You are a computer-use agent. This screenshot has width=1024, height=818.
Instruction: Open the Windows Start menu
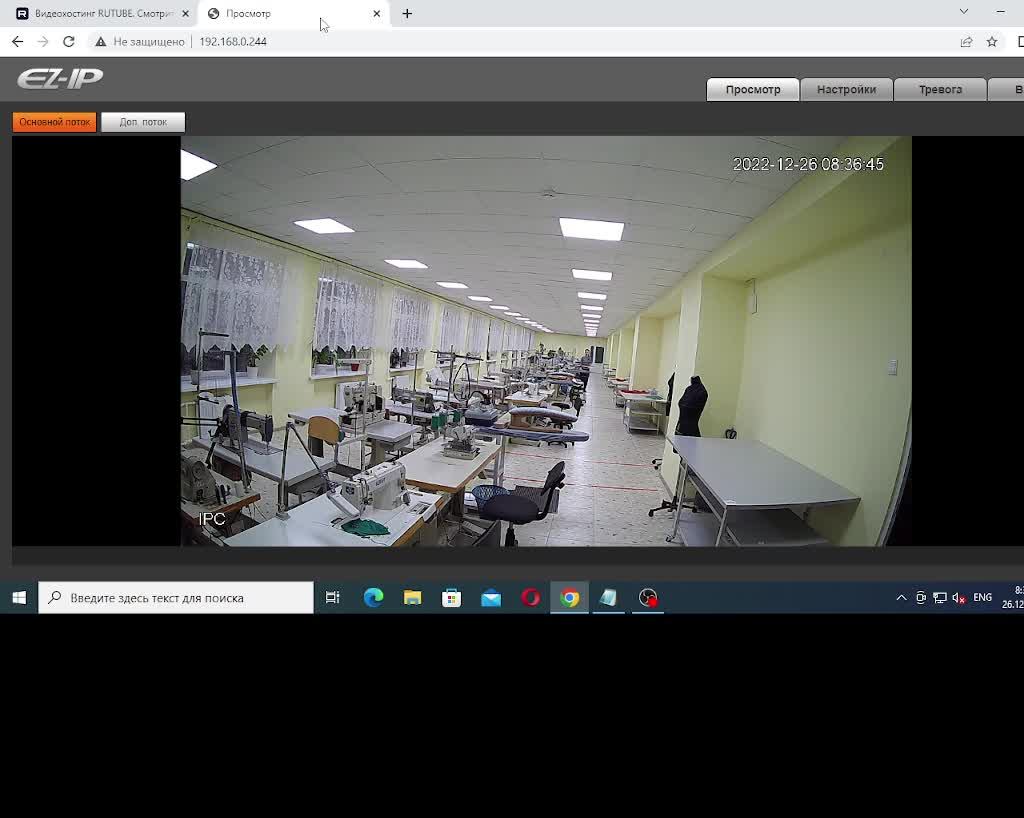click(x=19, y=597)
